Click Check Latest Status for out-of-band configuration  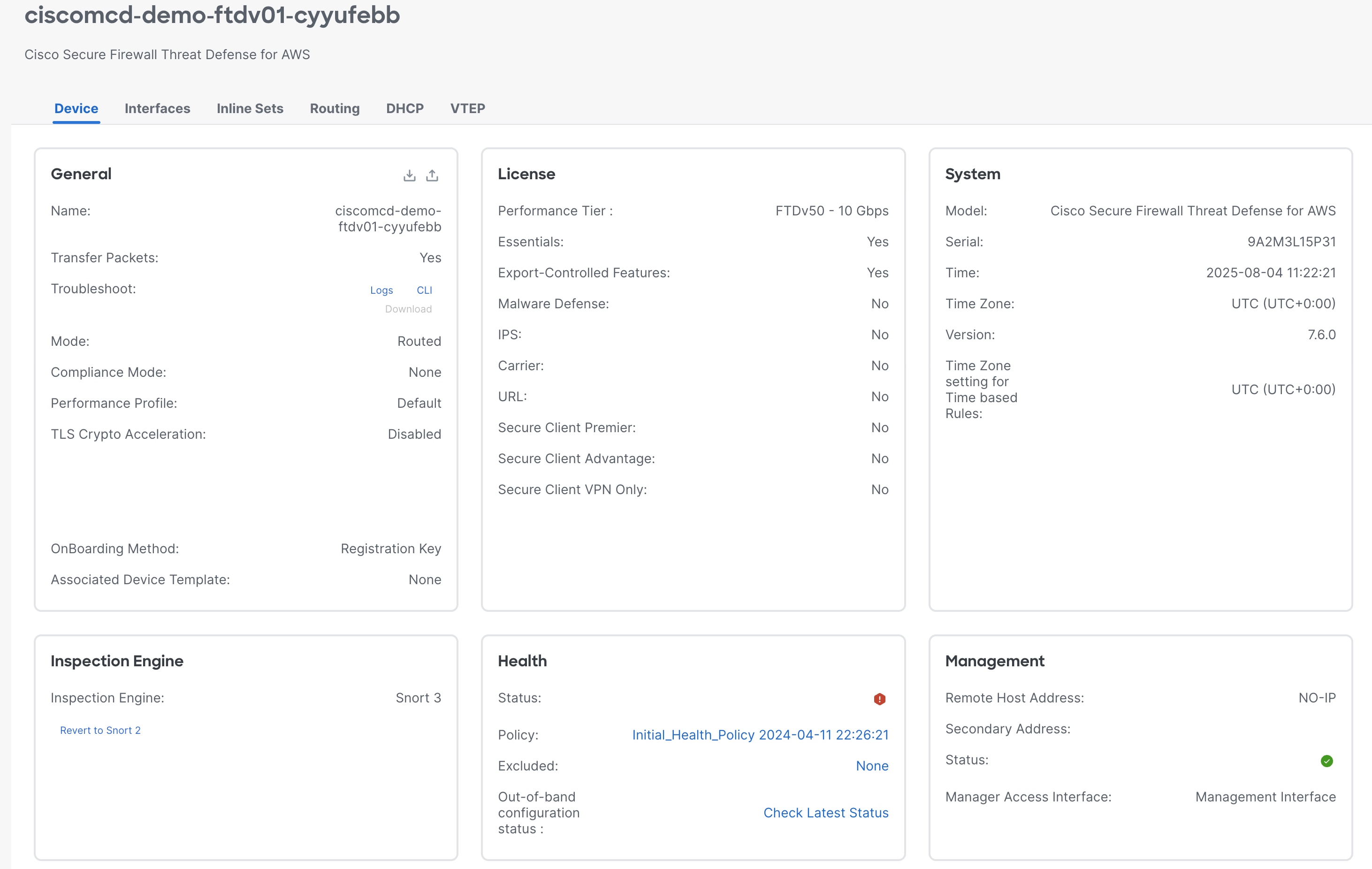coord(826,813)
